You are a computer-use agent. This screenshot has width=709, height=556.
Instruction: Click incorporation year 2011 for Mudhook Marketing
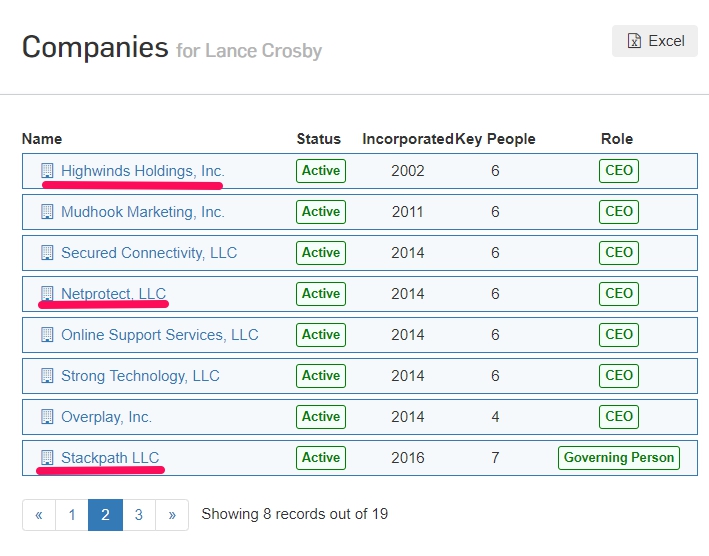407,212
